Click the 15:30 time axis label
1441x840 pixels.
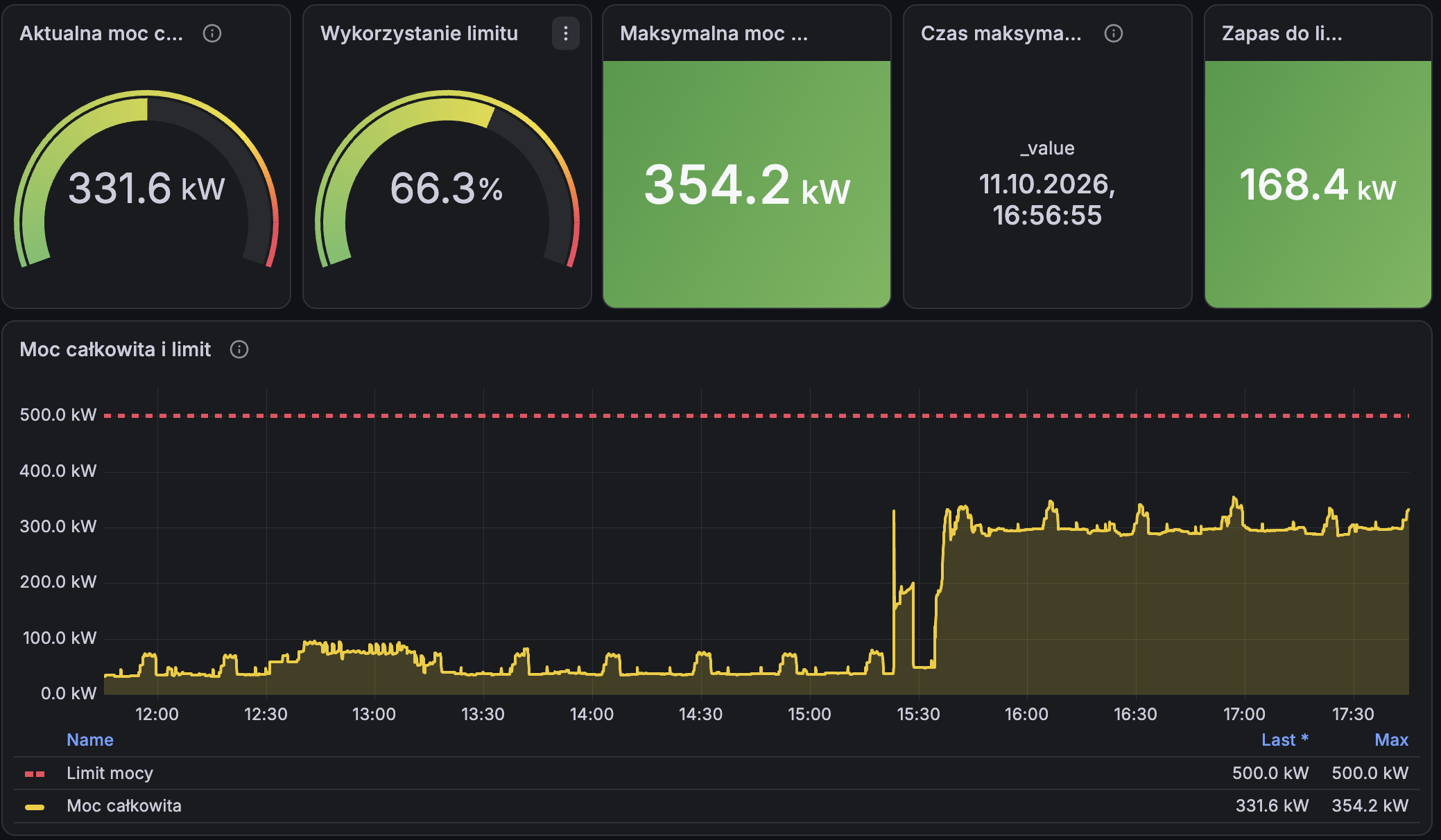click(918, 714)
